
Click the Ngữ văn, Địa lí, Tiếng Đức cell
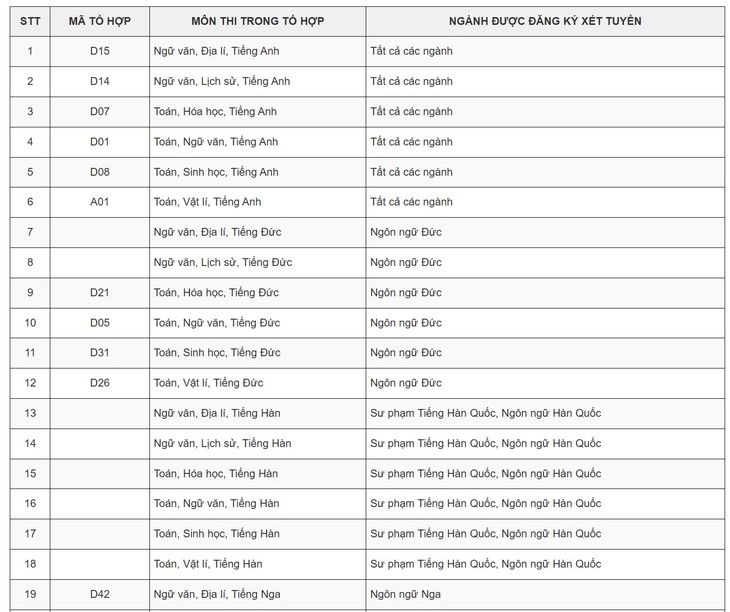218,232
